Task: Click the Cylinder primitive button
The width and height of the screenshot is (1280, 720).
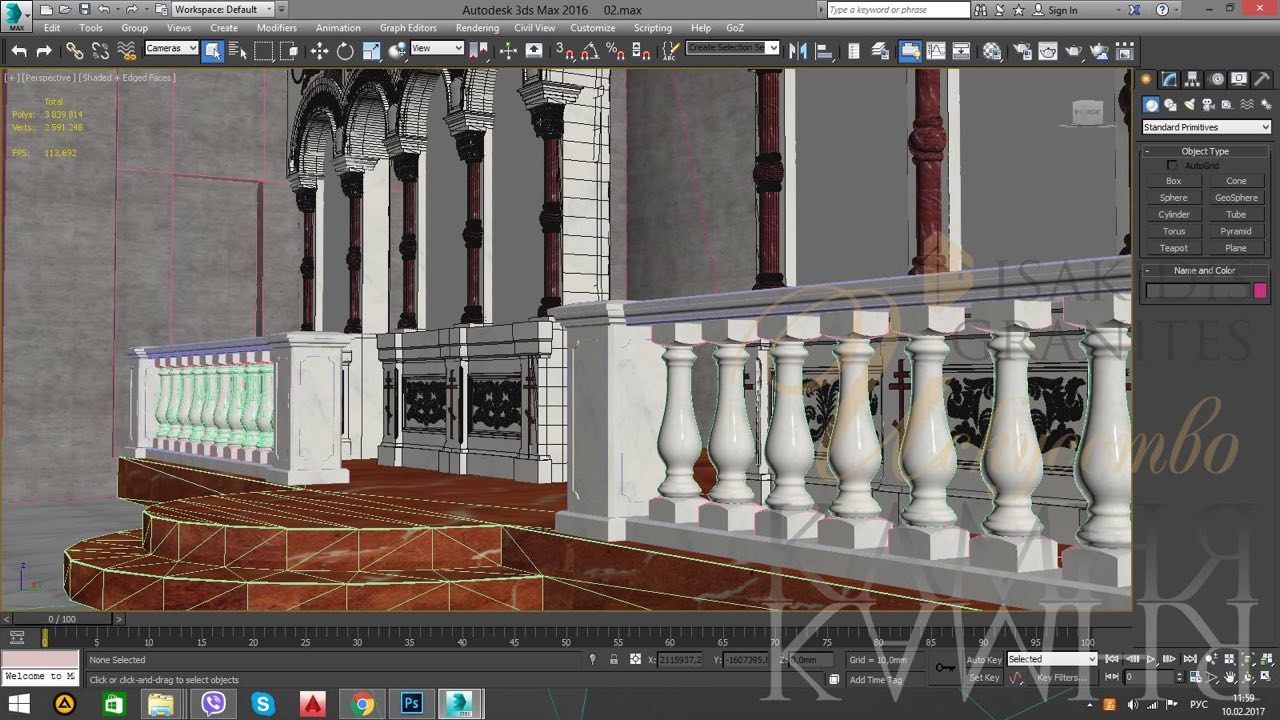Action: (1174, 215)
